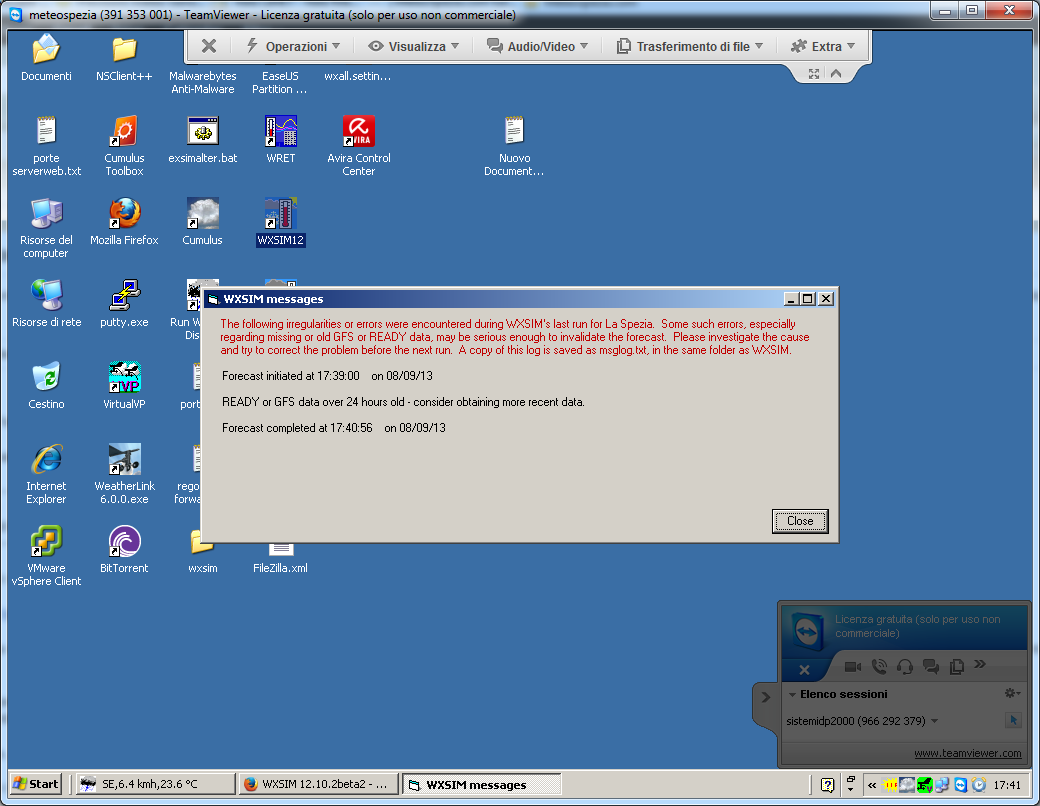Switch to the WXSIM 12.10.2beta2 Firefox taskbar window

point(318,784)
